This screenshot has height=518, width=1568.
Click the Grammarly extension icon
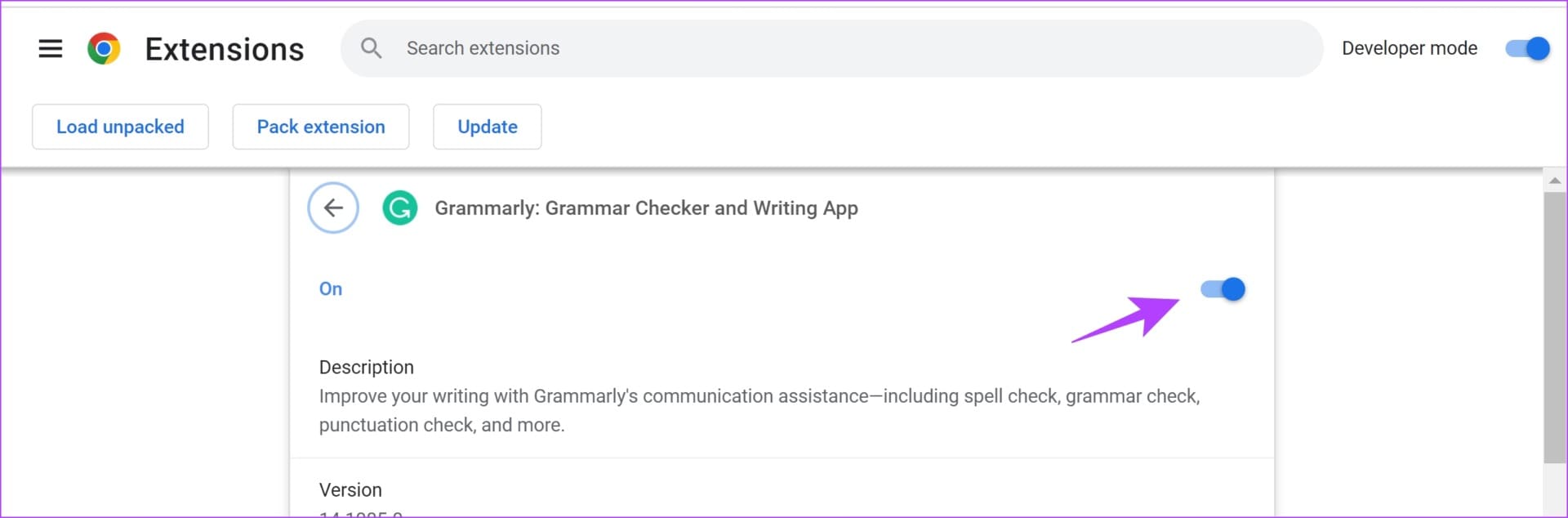[x=400, y=208]
